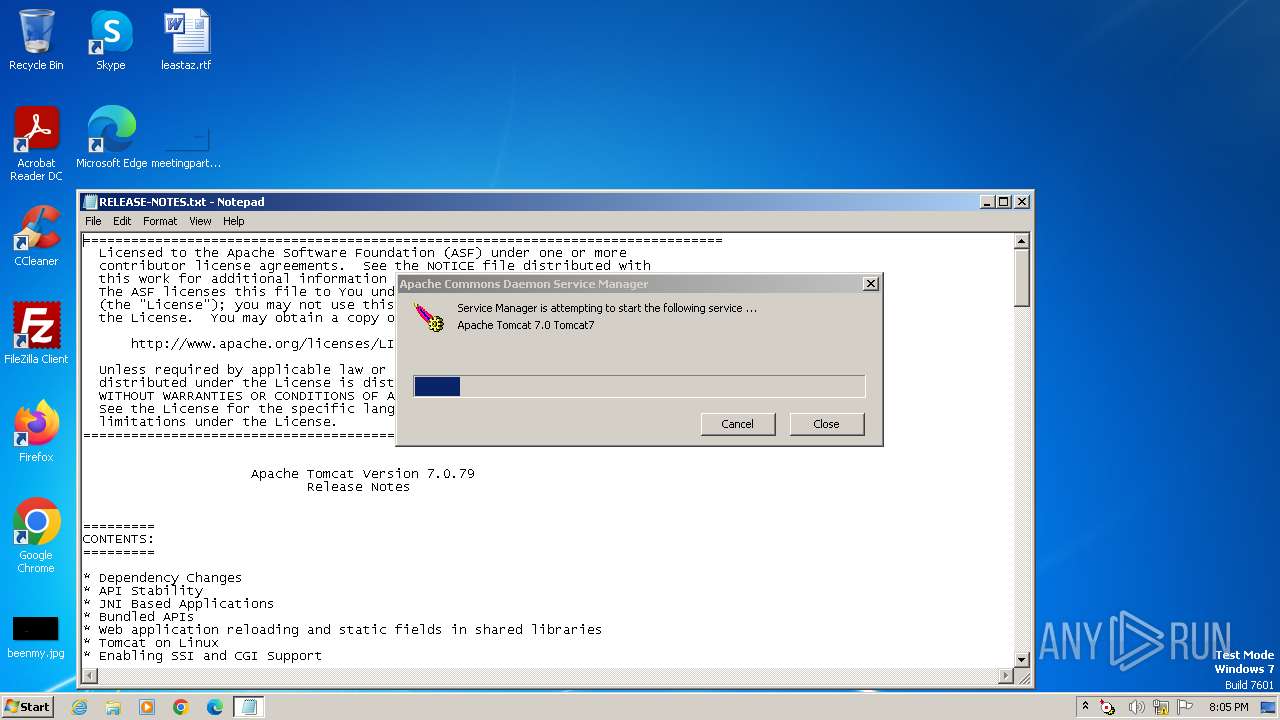Open the Action Center flag icon
Viewport: 1280px width, 720px height.
point(1186,707)
